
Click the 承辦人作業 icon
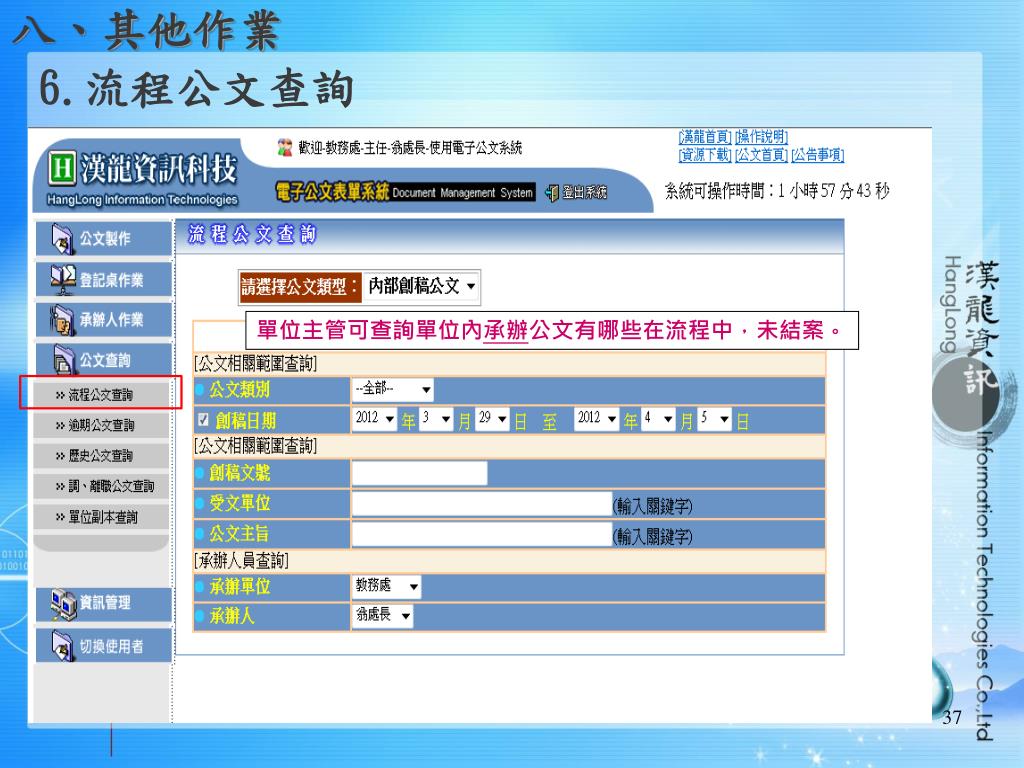click(x=63, y=320)
